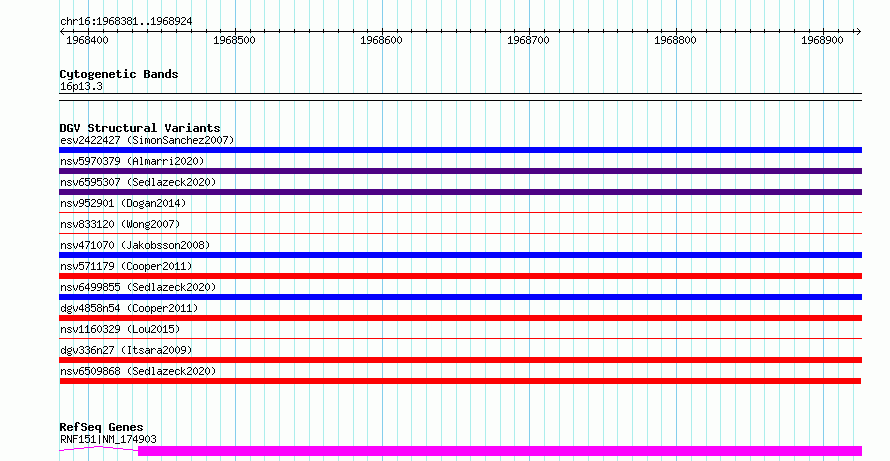Select the magenta RNF151 exon bar
This screenshot has height=461, width=890.
[500, 451]
